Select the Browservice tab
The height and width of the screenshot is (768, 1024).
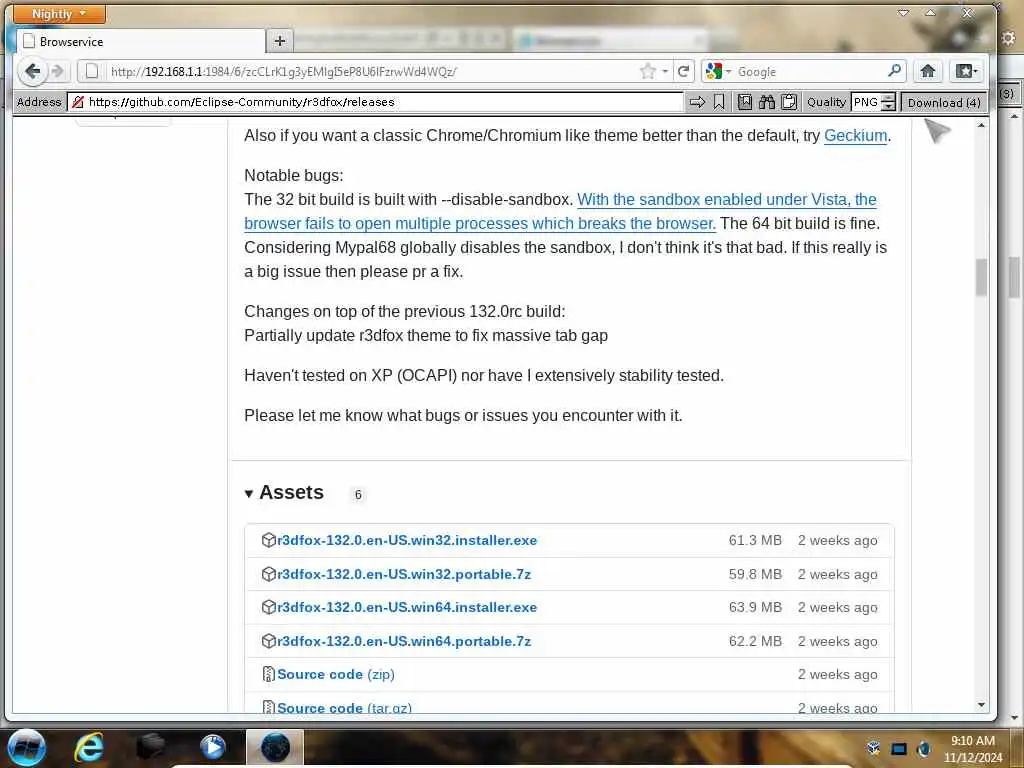pyautogui.click(x=140, y=42)
